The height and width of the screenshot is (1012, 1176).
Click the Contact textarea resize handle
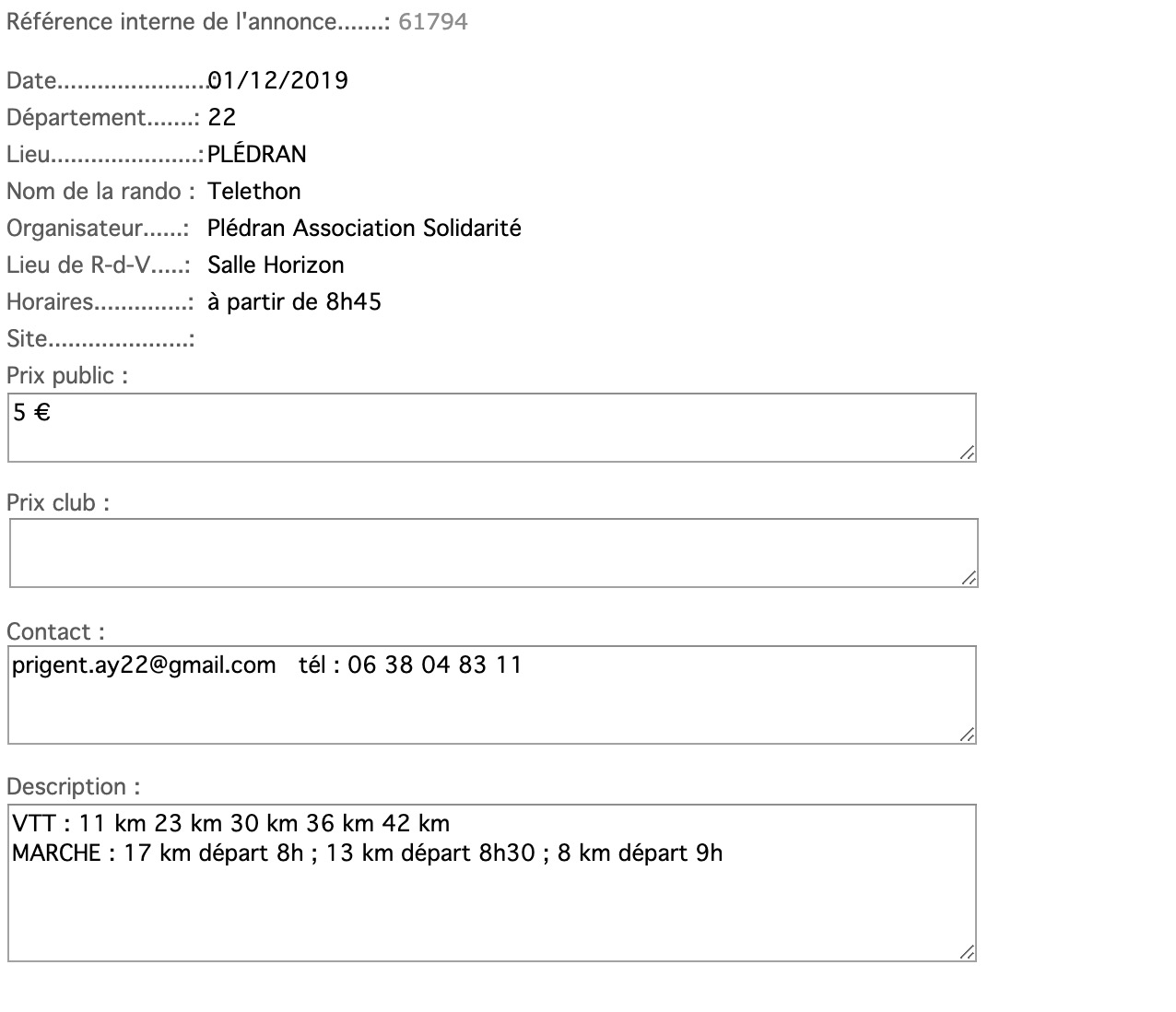pyautogui.click(x=967, y=735)
